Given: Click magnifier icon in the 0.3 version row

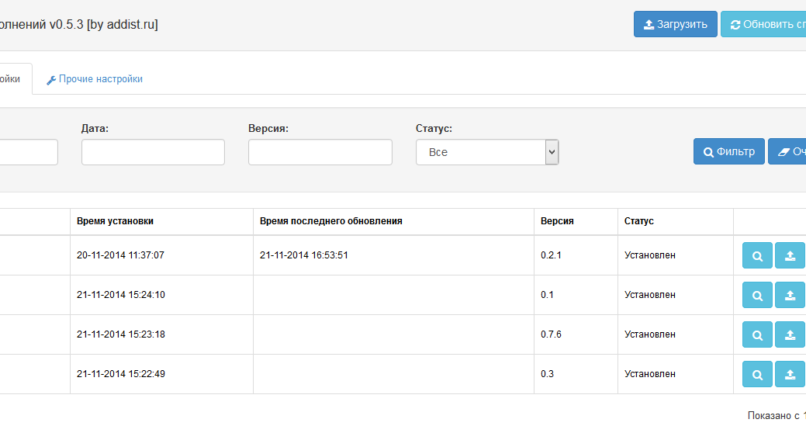Looking at the screenshot, I should pos(757,374).
